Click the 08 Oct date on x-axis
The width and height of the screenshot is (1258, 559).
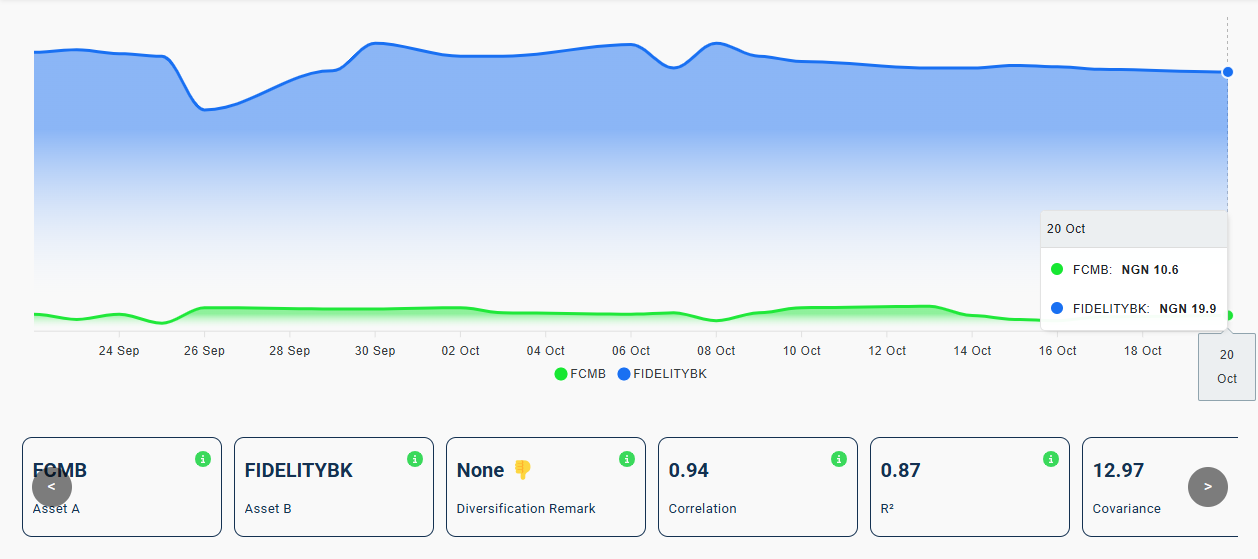716,351
